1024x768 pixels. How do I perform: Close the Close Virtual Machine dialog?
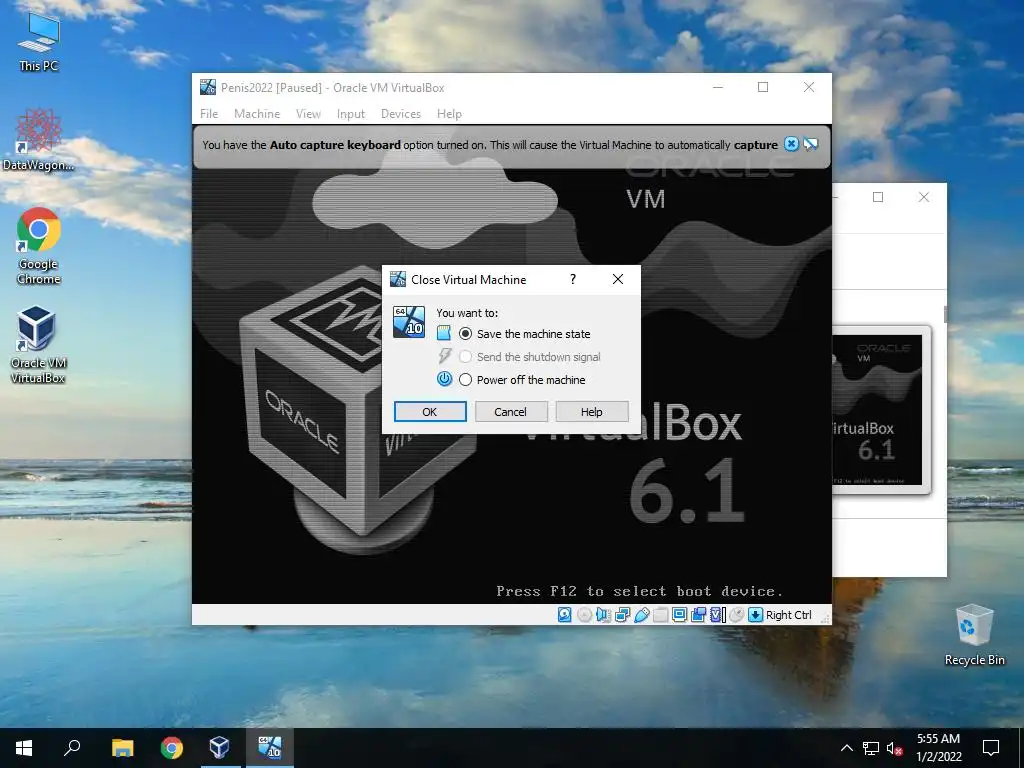coord(618,280)
